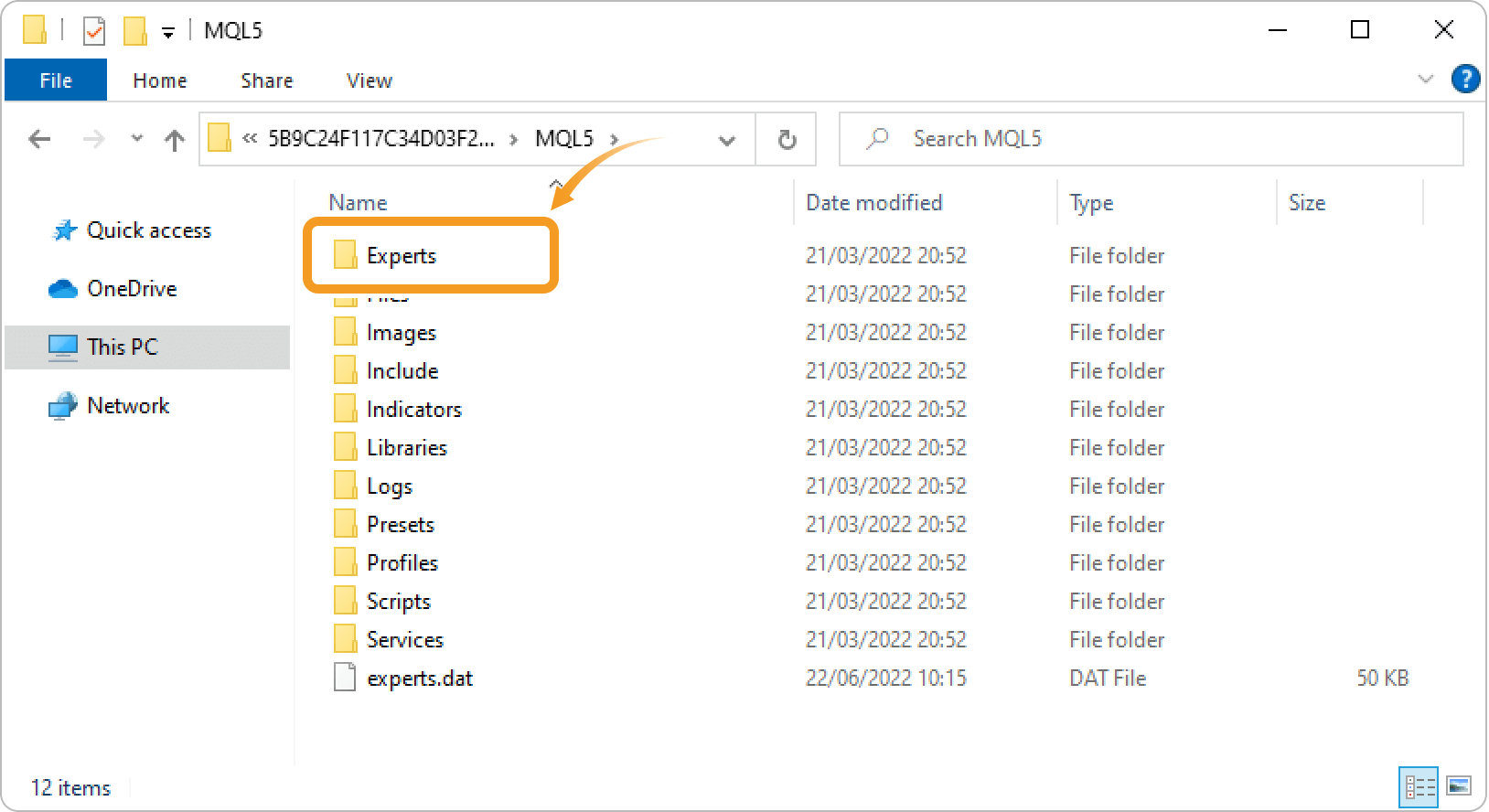Sort by Date modified column

click(x=873, y=203)
